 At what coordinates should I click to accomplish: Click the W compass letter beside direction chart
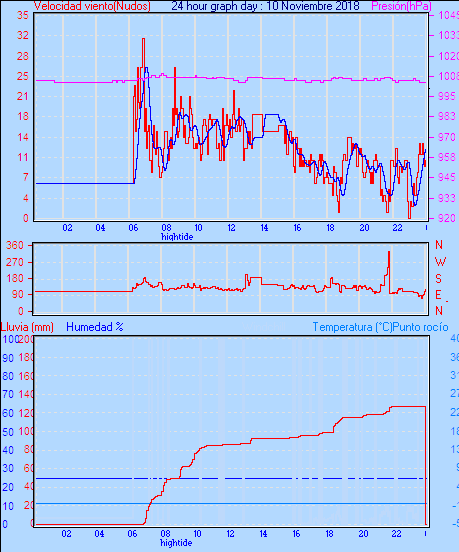[x=440, y=262]
